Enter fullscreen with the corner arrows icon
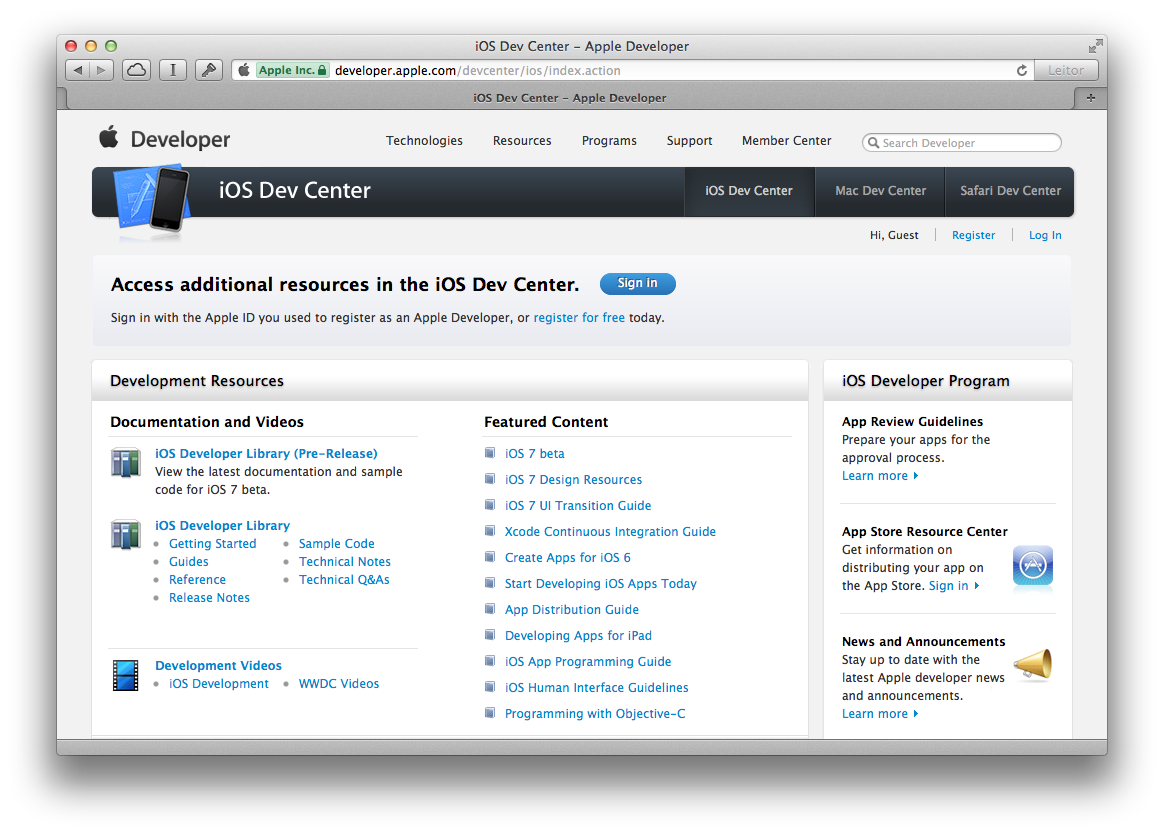 click(1095, 46)
